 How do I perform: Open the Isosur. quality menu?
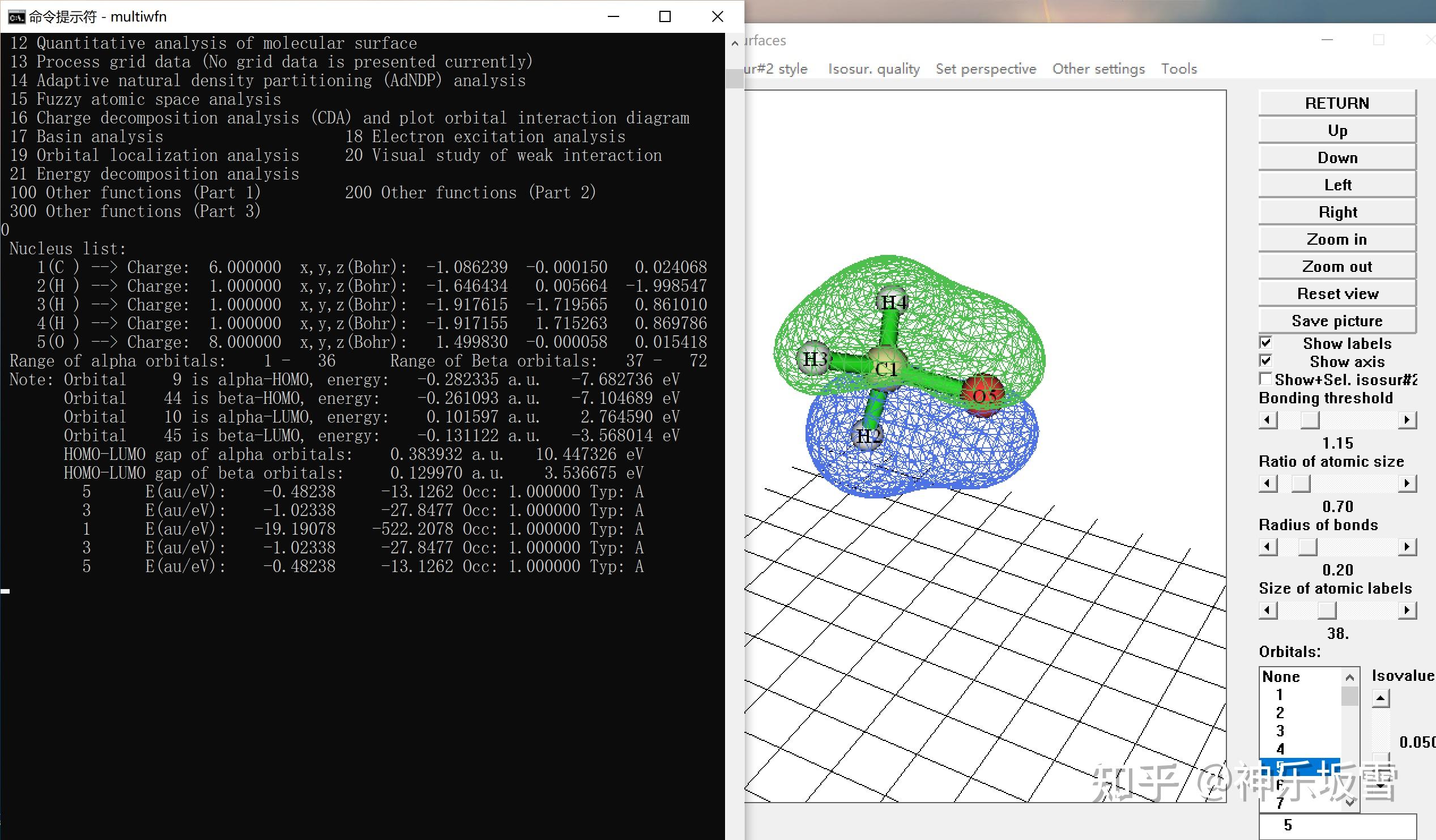tap(873, 69)
